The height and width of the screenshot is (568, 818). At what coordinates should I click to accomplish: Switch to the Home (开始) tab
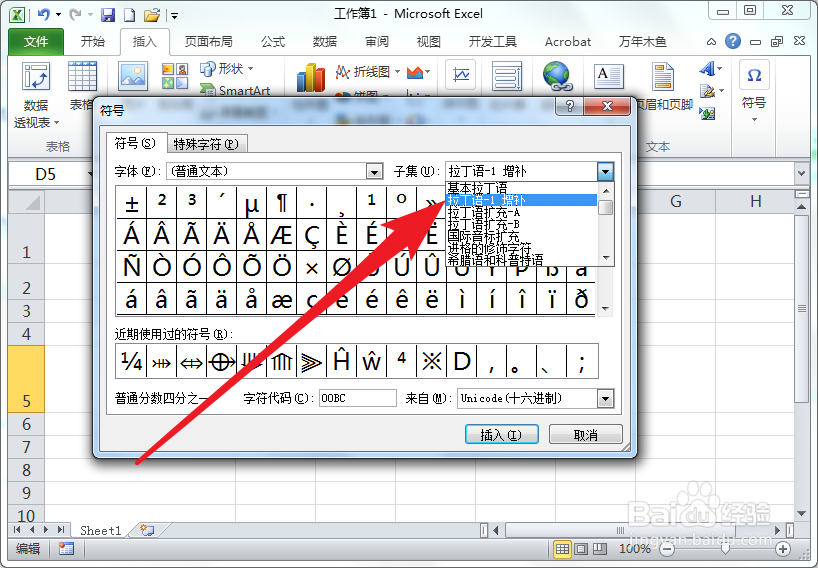tap(92, 42)
